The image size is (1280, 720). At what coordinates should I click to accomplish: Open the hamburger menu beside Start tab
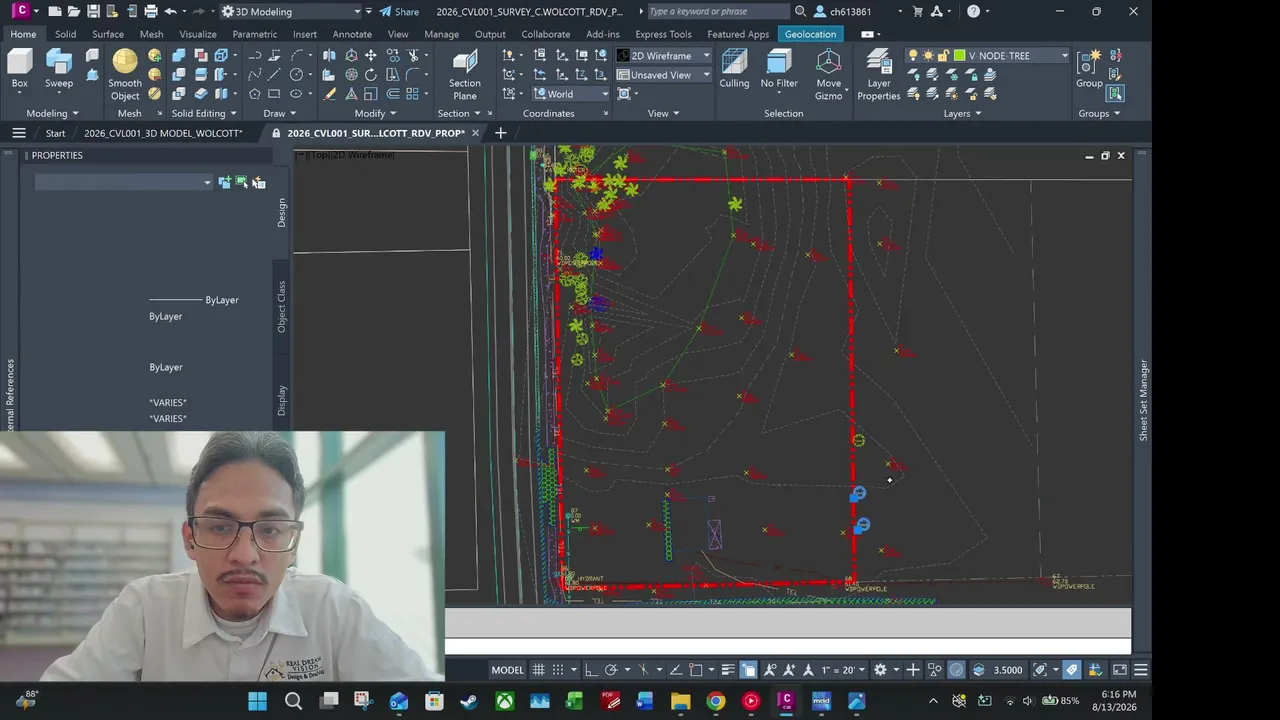(18, 133)
